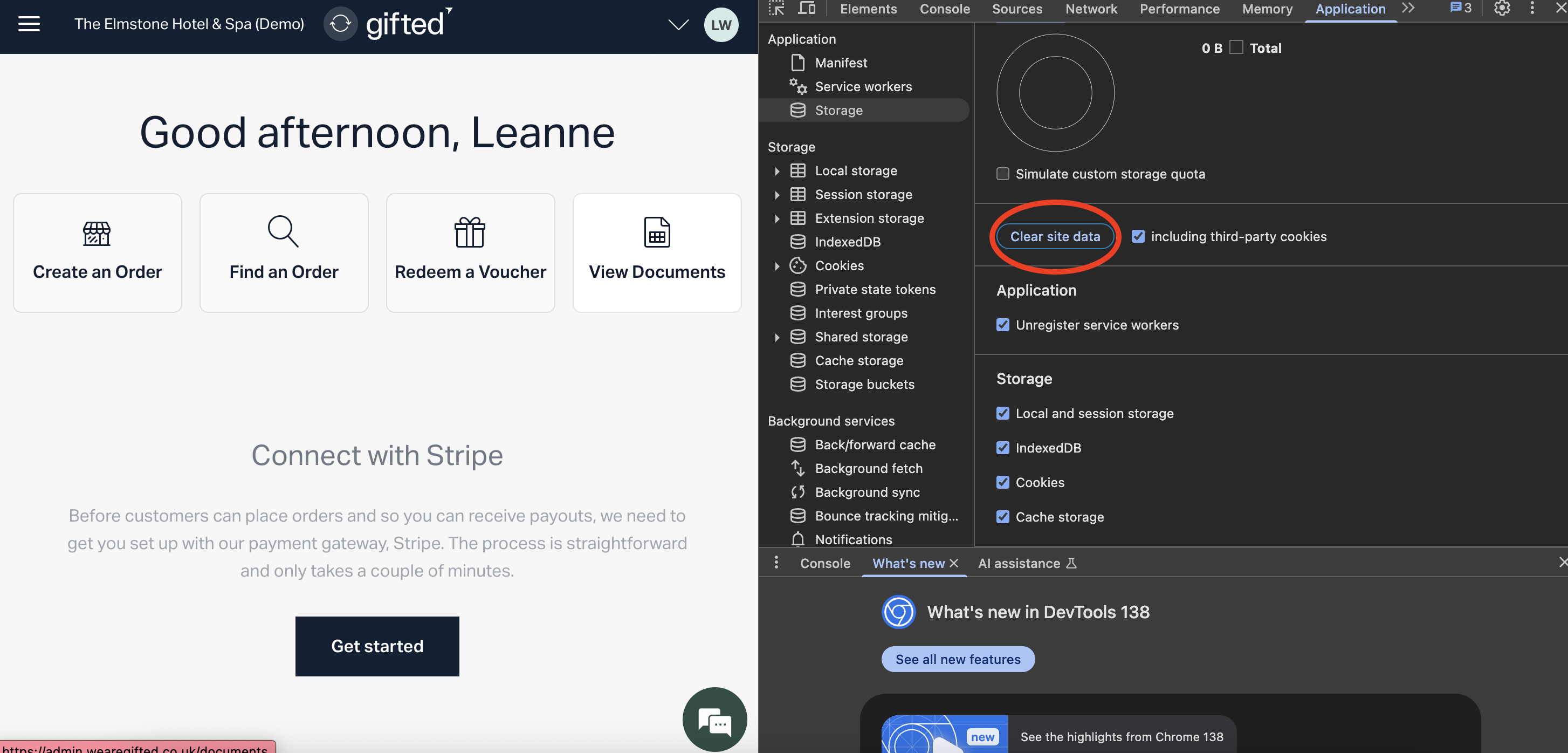Expand the Cookies tree arrow
Image resolution: width=1568 pixels, height=753 pixels.
[x=776, y=266]
